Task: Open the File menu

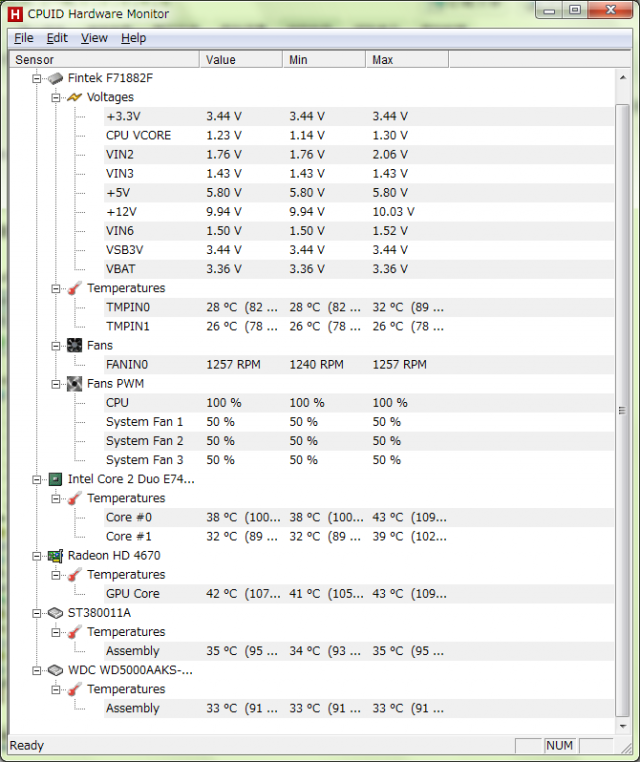Action: (x=24, y=38)
